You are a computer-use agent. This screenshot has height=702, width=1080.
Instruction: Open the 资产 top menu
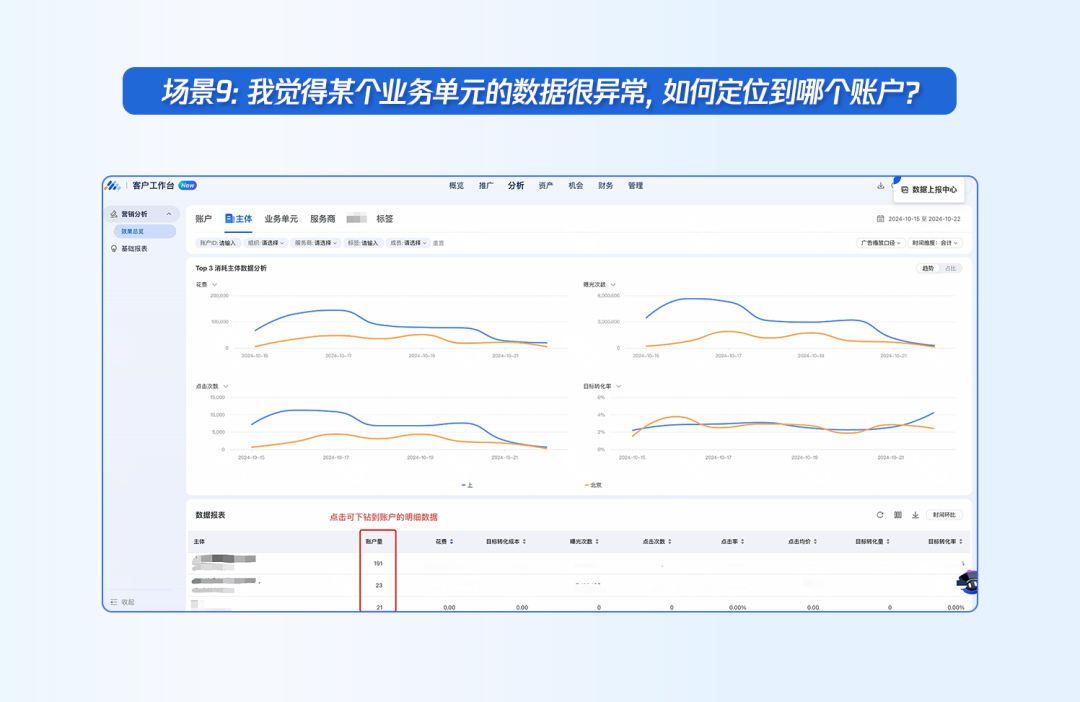(546, 186)
